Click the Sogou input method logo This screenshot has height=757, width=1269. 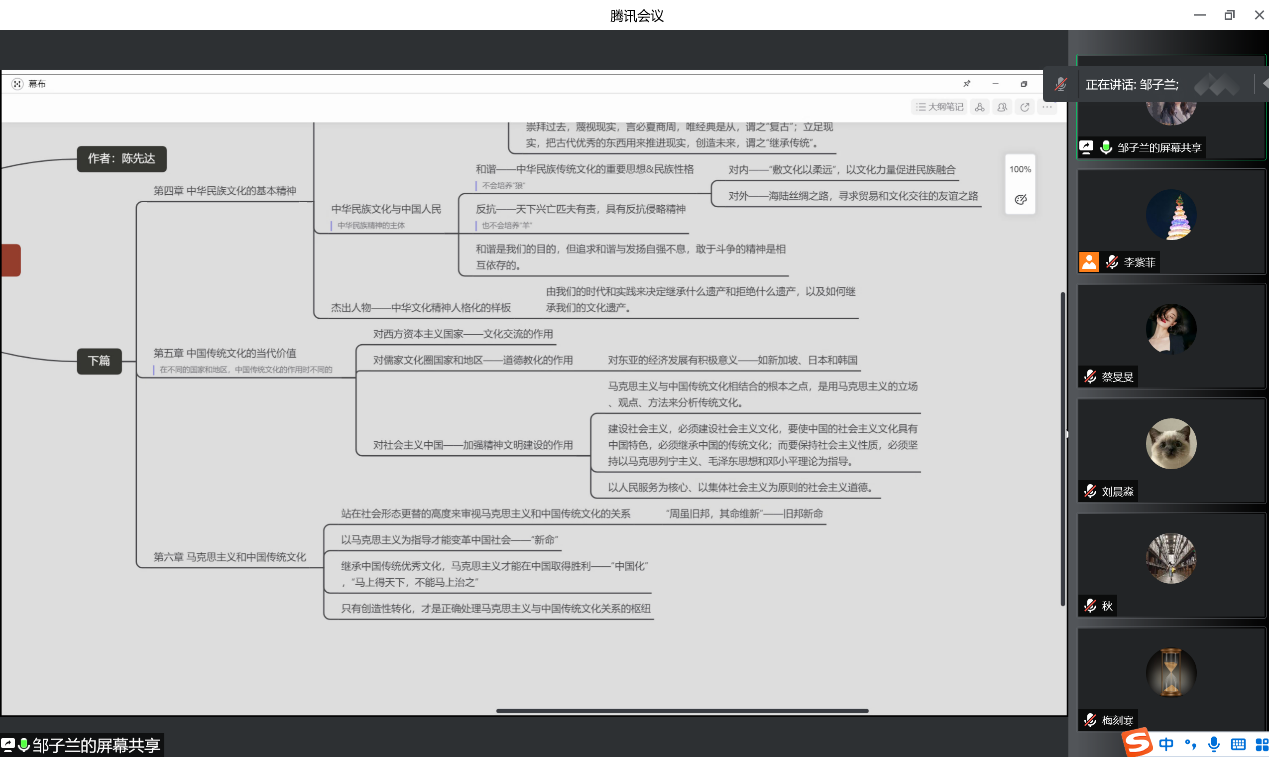click(1137, 743)
